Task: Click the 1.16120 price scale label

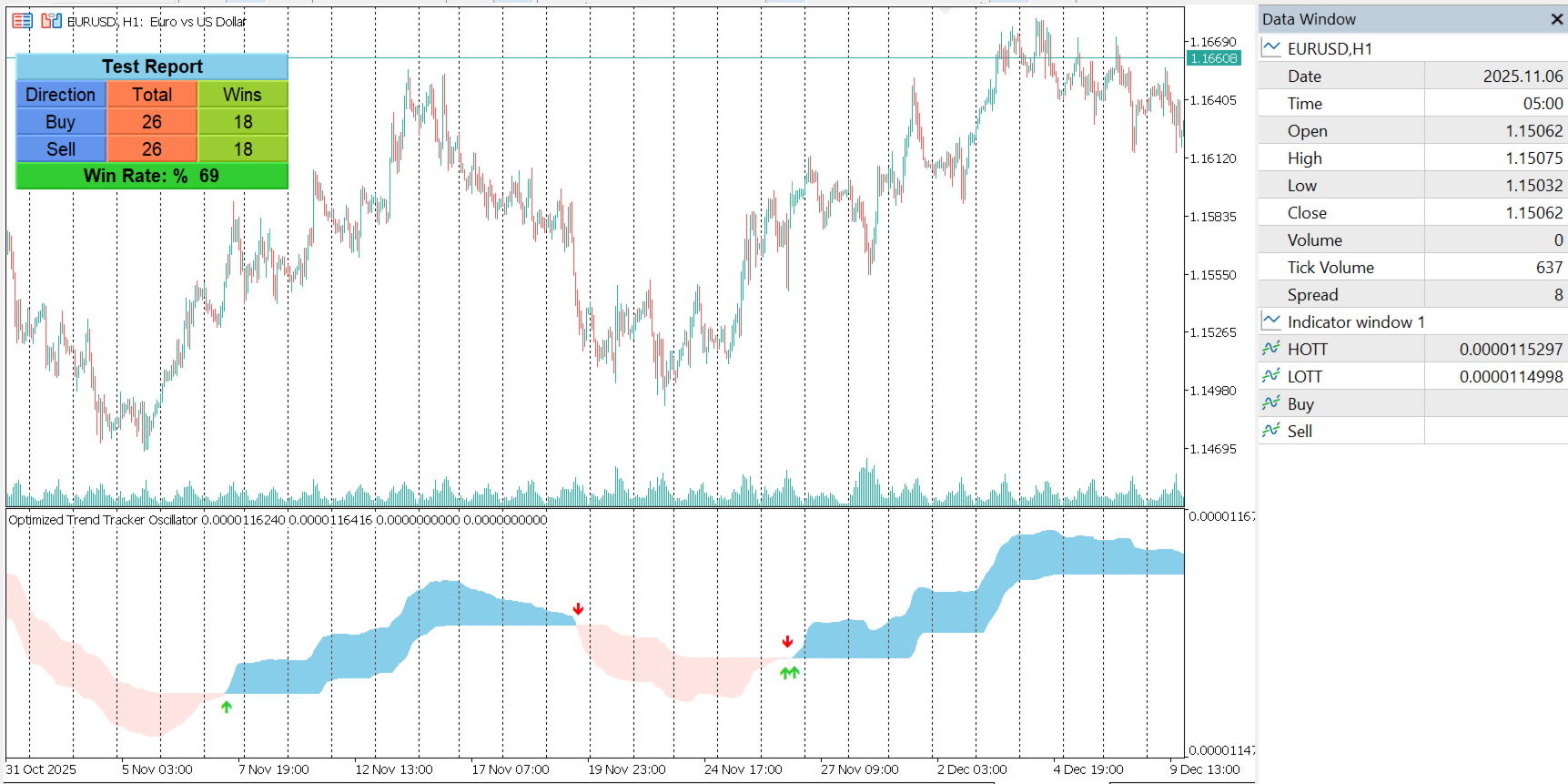Action: point(1214,158)
